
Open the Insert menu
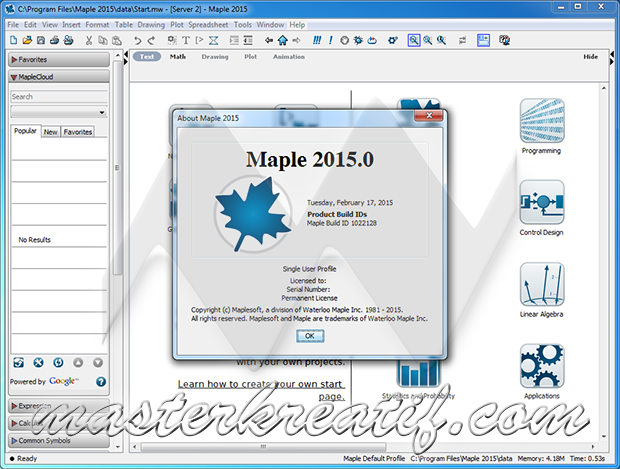[71, 25]
